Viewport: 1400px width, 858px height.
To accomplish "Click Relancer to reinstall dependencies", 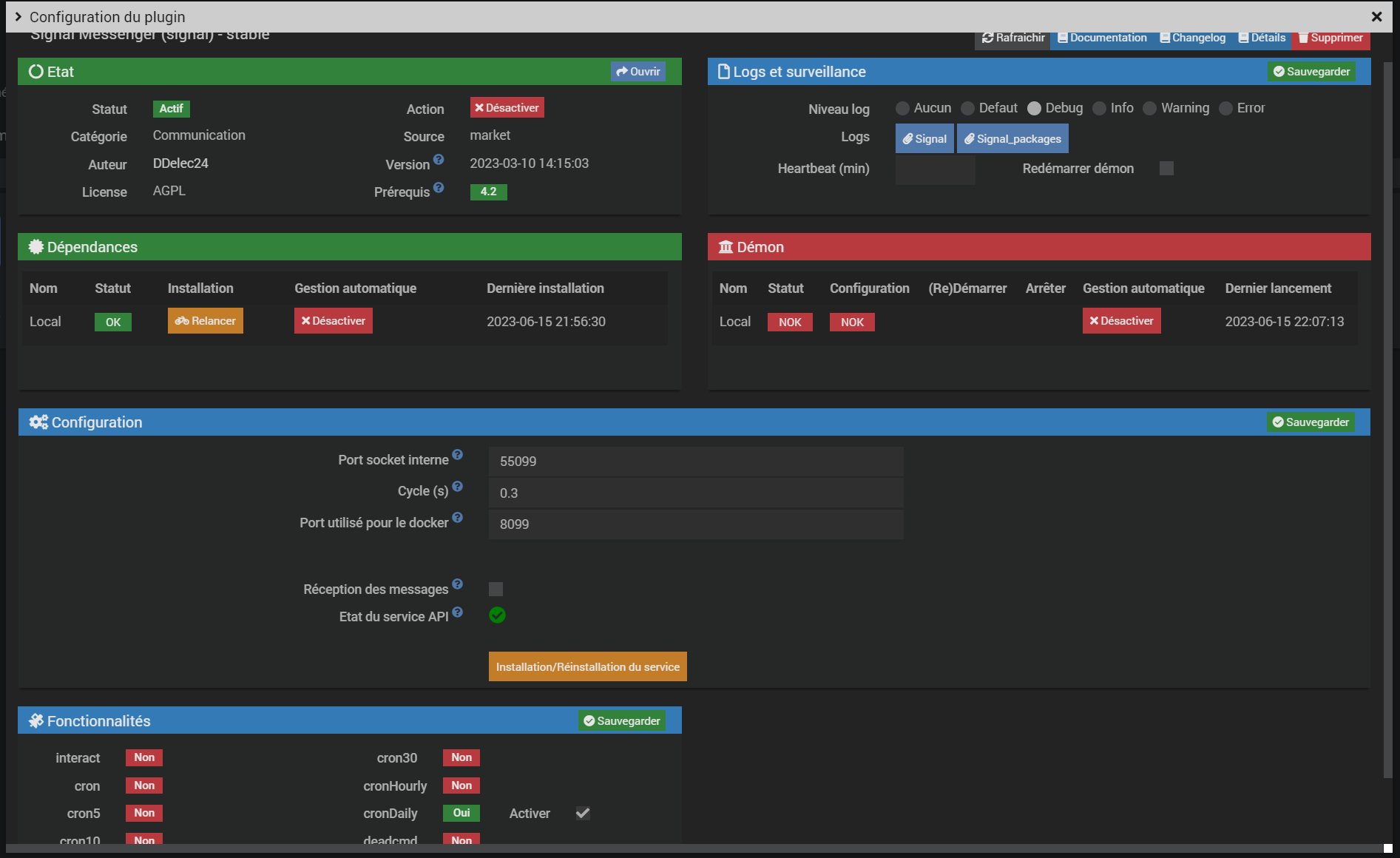I will click(x=205, y=321).
